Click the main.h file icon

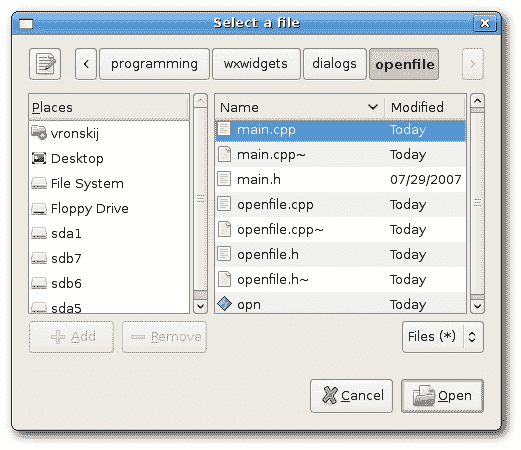224,179
